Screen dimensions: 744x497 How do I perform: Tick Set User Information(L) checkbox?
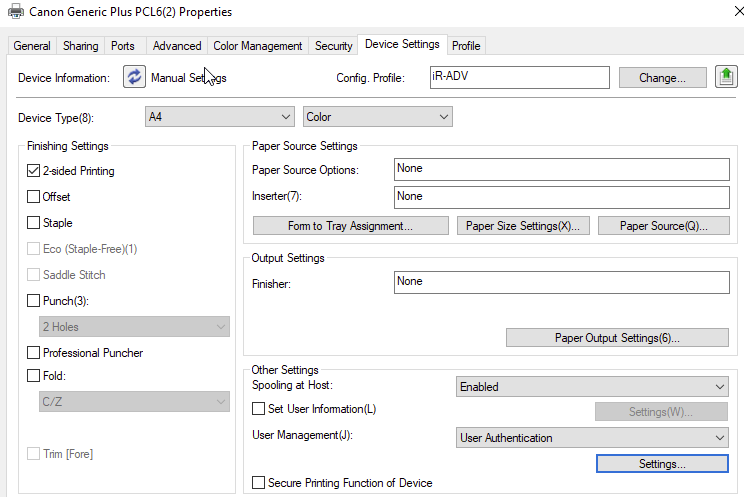[x=258, y=409]
